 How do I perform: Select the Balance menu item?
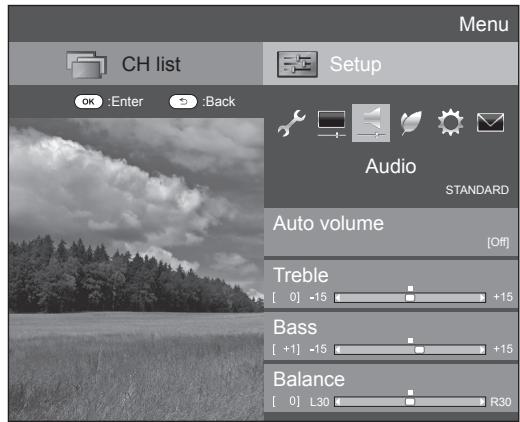[x=391, y=388]
